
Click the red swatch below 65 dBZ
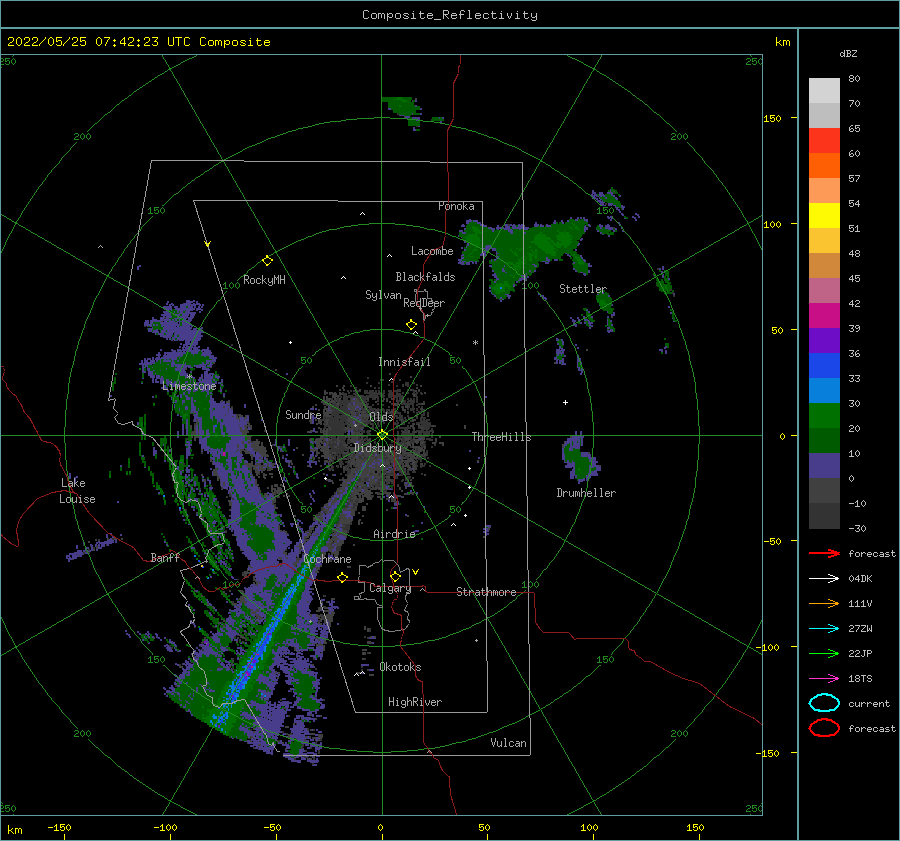click(x=824, y=140)
